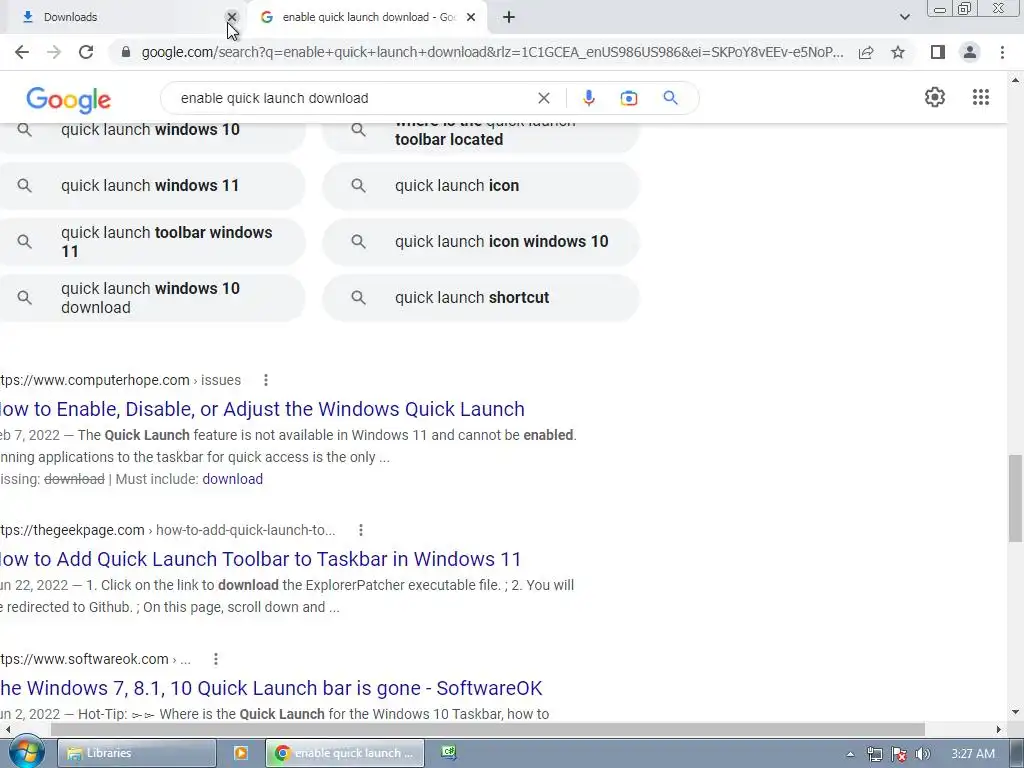This screenshot has height=768, width=1024.
Task: Open the Action Center flag icon
Action: click(899, 754)
